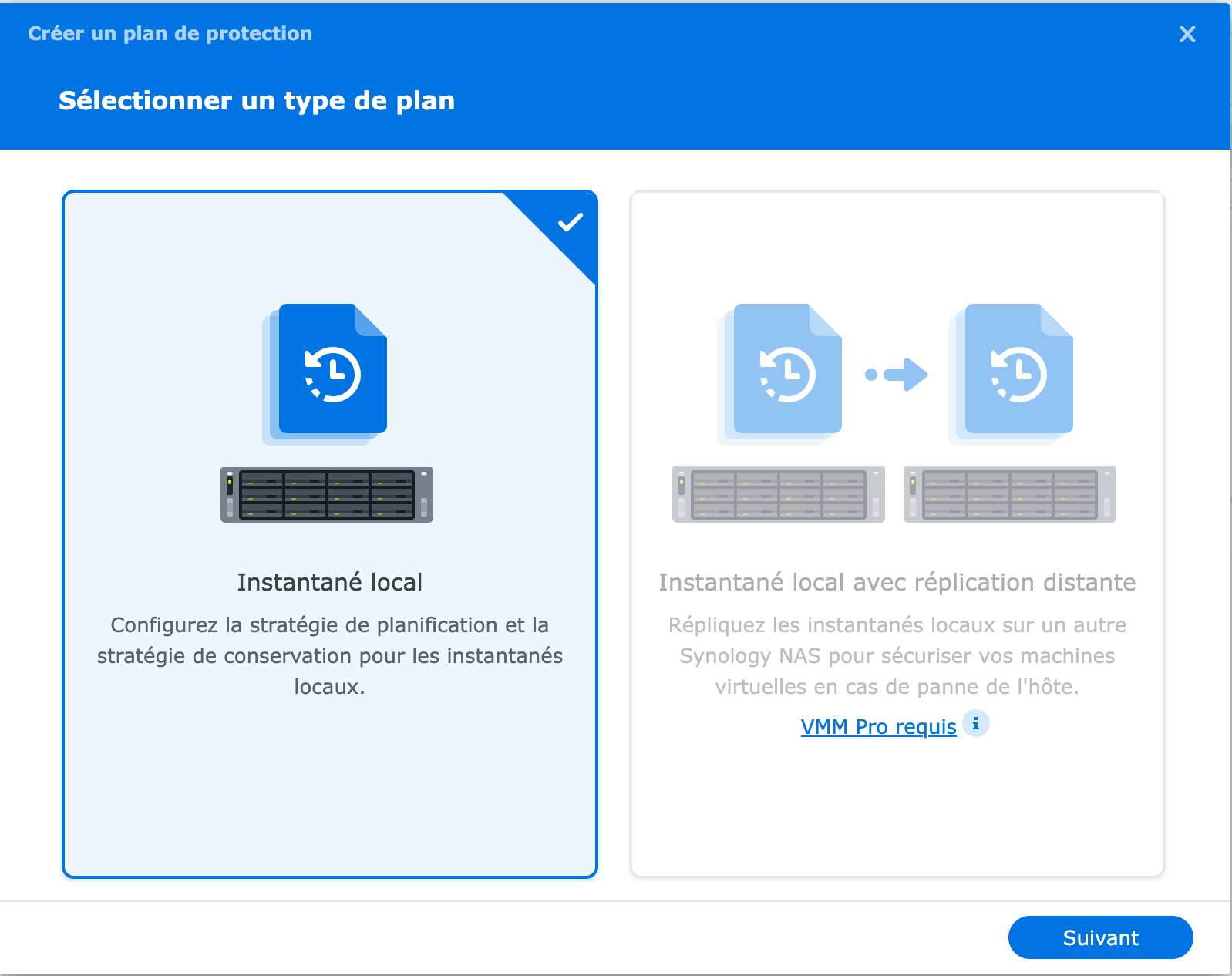
Task: Click the remote replication description paragraph
Action: click(x=897, y=655)
